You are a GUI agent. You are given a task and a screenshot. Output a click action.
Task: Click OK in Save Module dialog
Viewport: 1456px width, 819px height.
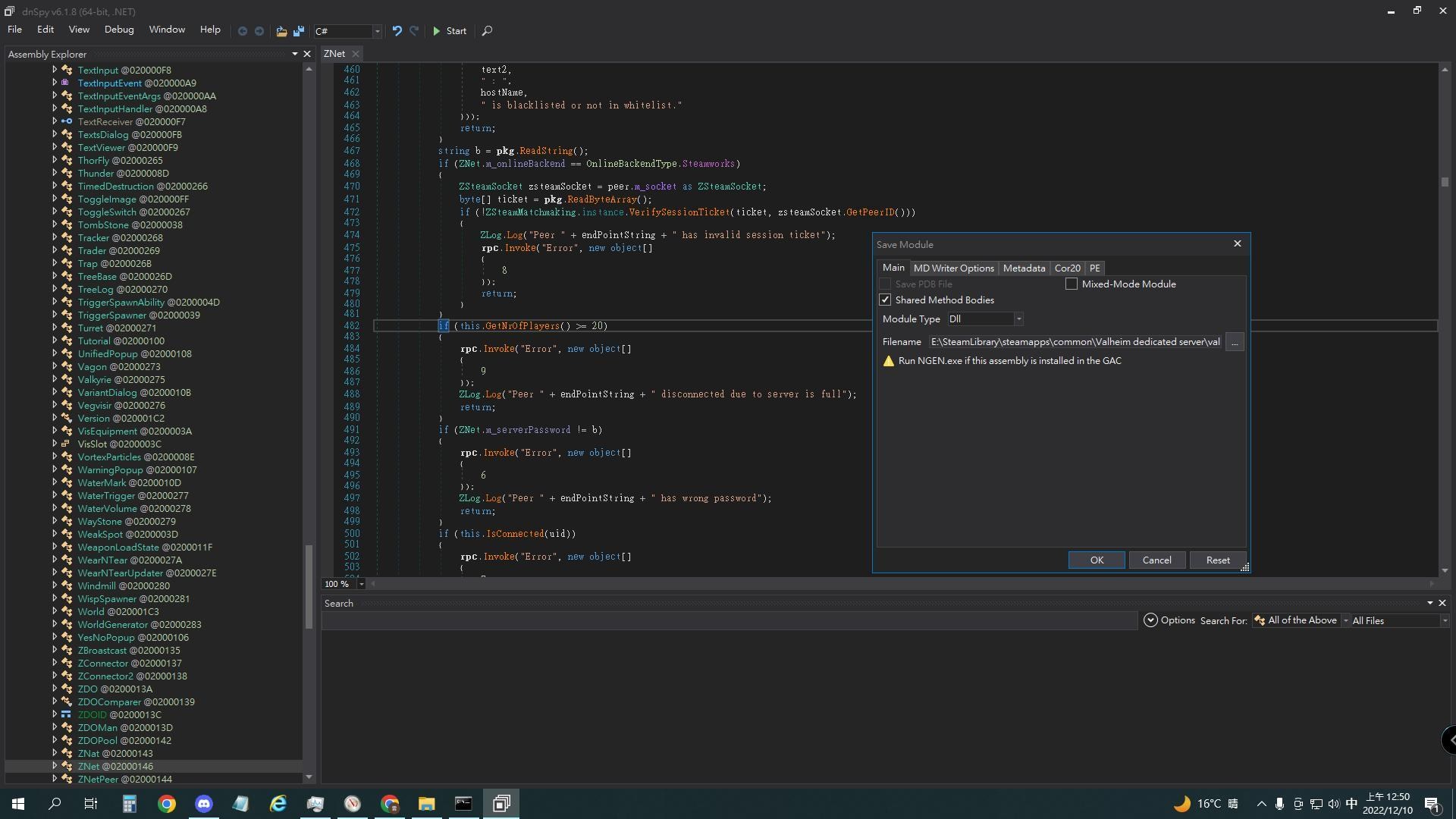tap(1096, 560)
